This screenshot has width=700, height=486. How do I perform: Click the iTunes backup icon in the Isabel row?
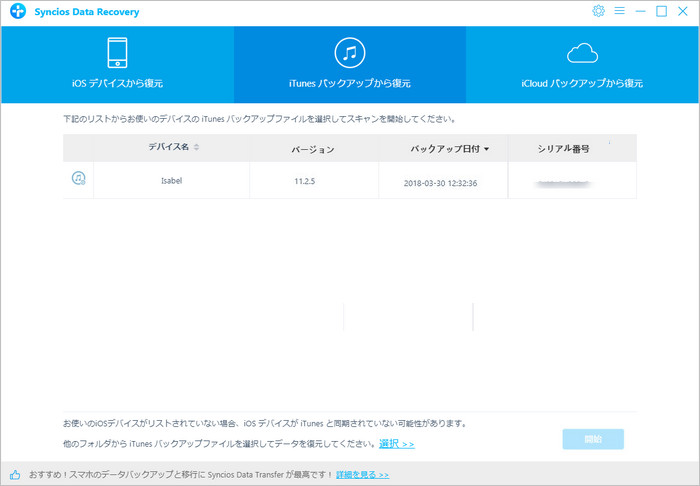point(79,178)
